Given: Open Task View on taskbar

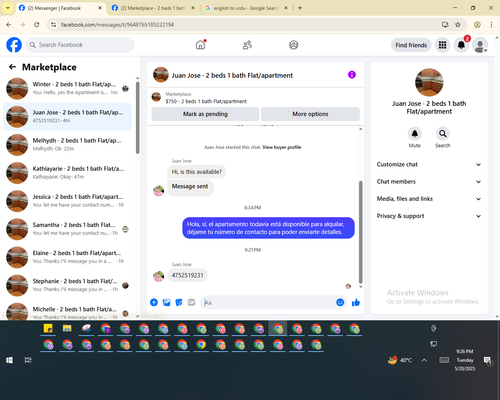Looking at the screenshot, I should (28, 360).
